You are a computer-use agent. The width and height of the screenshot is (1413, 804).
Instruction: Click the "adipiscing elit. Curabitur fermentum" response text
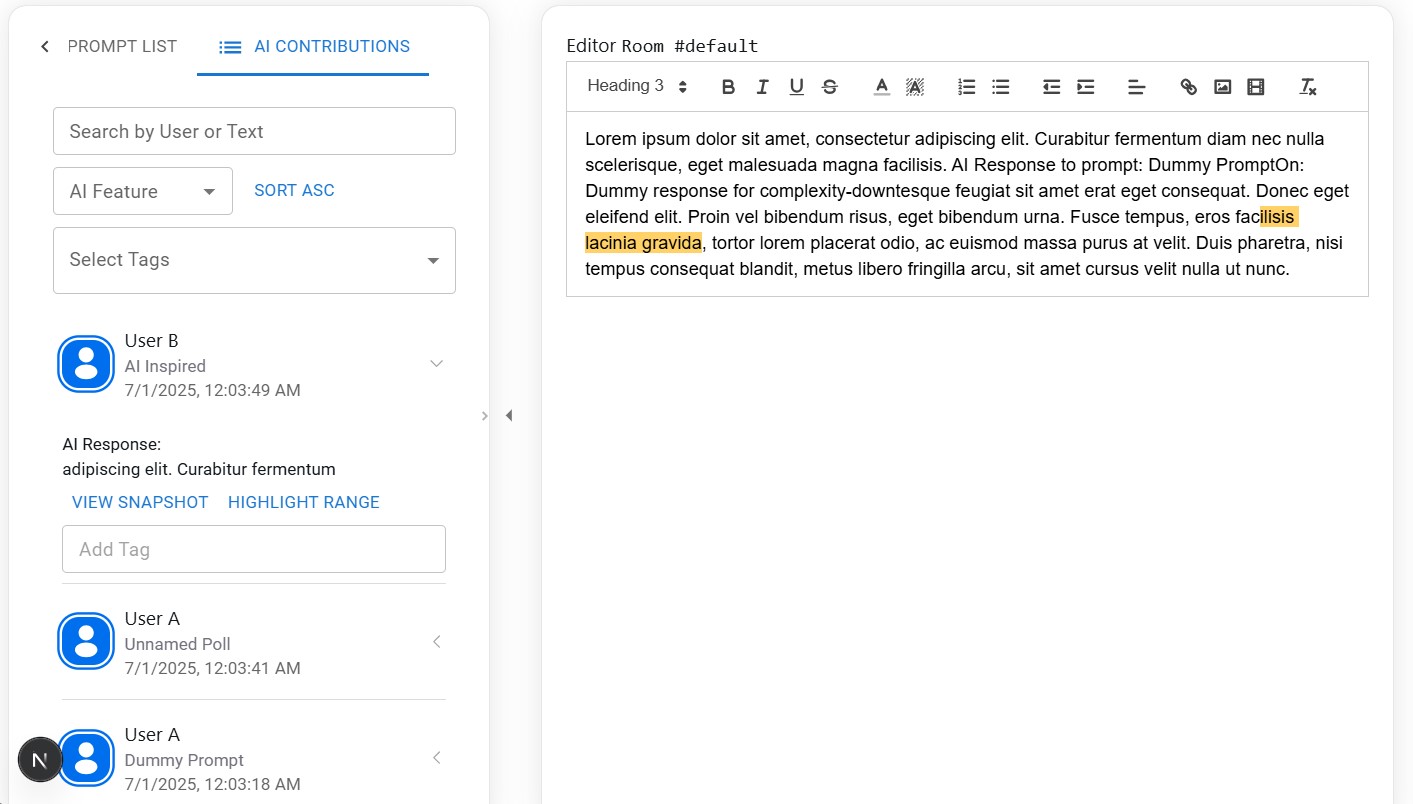click(x=199, y=469)
